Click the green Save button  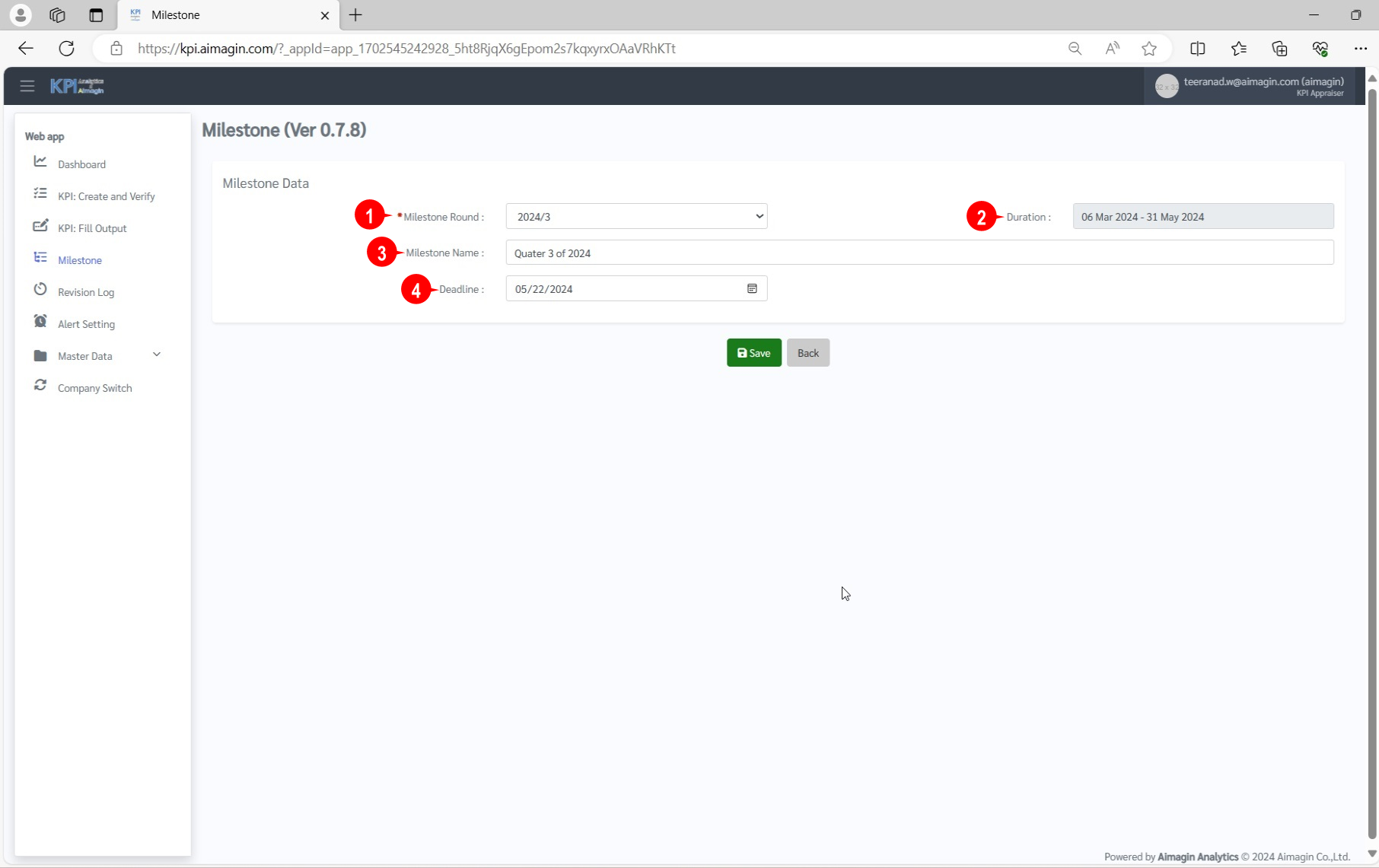click(x=753, y=353)
